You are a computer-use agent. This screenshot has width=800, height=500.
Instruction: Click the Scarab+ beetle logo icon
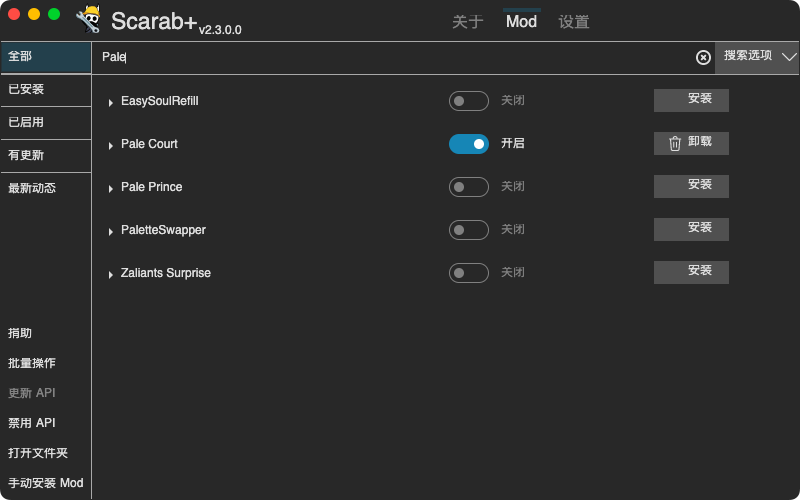88,19
